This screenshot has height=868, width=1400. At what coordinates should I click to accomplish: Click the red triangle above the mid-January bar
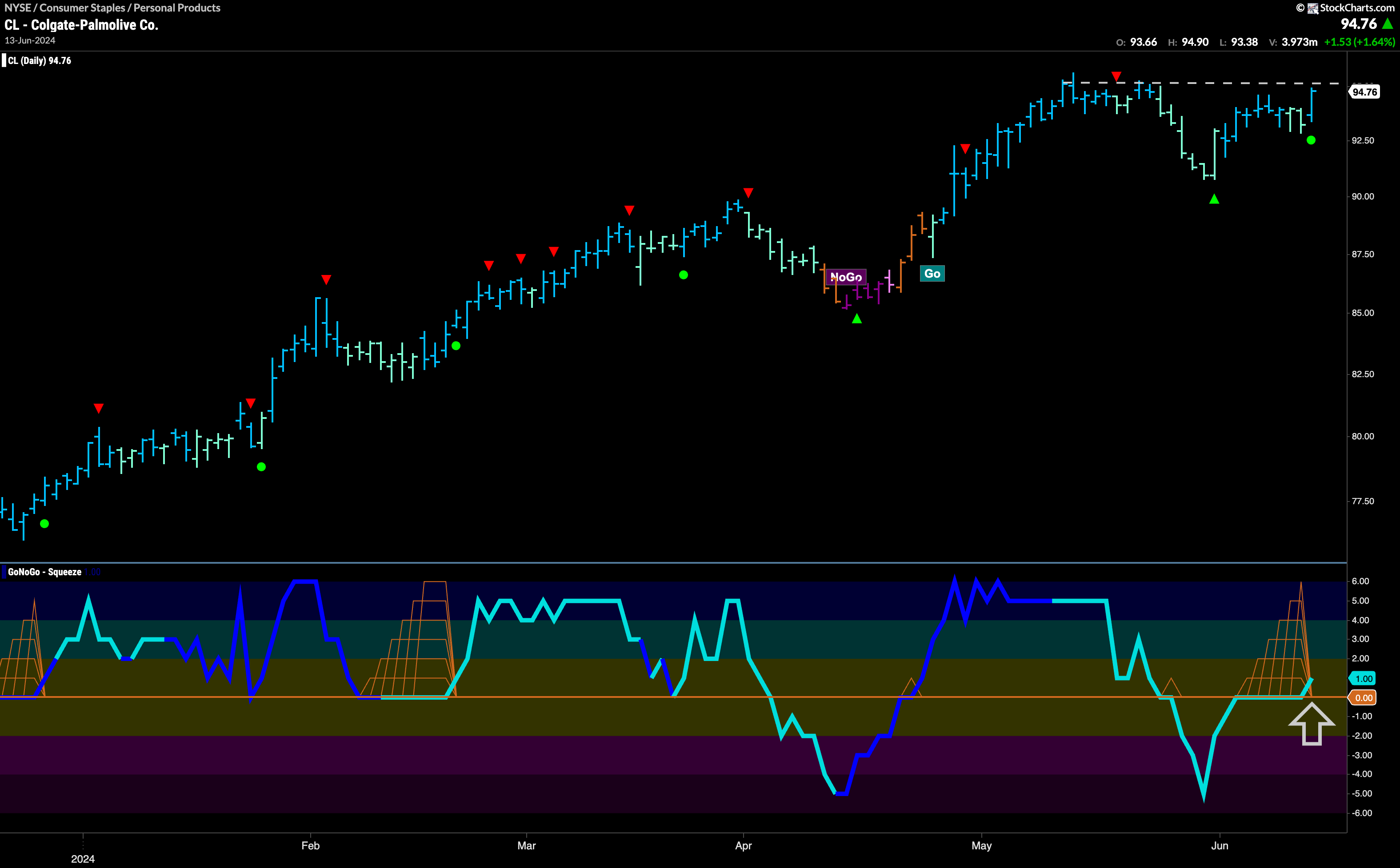[99, 408]
